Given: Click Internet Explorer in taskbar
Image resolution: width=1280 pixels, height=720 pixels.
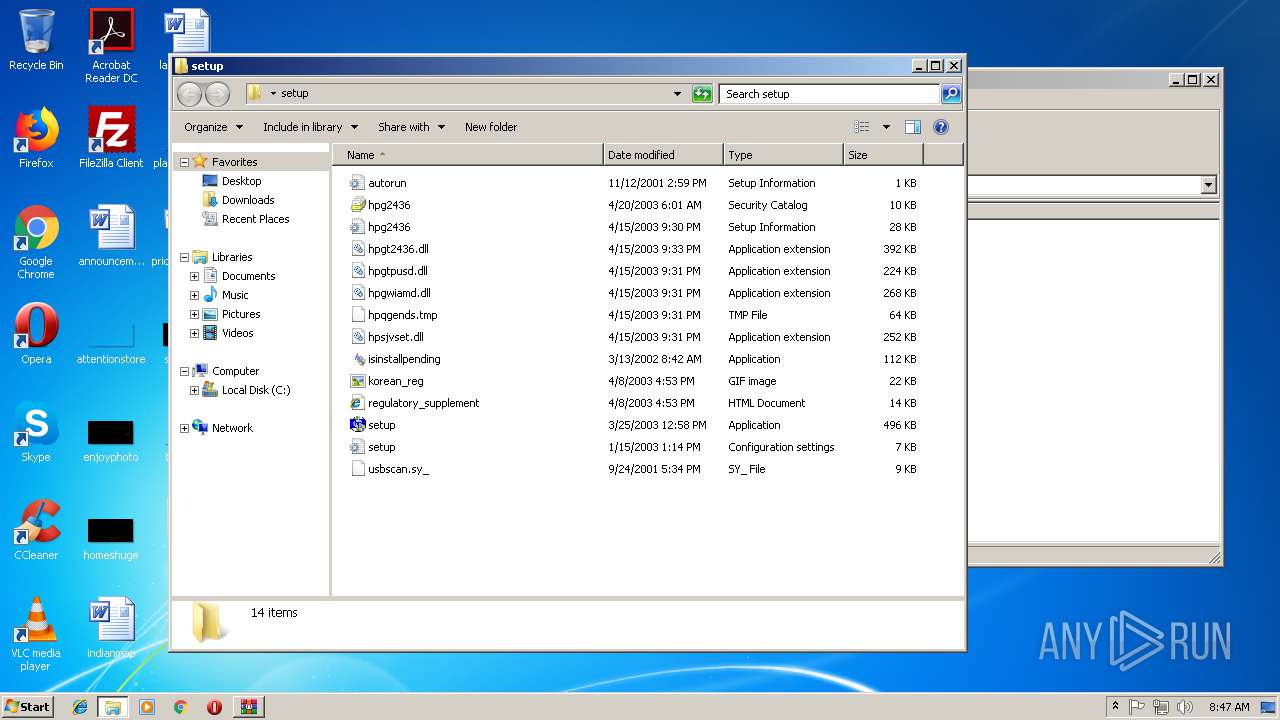Looking at the screenshot, I should coord(80,707).
